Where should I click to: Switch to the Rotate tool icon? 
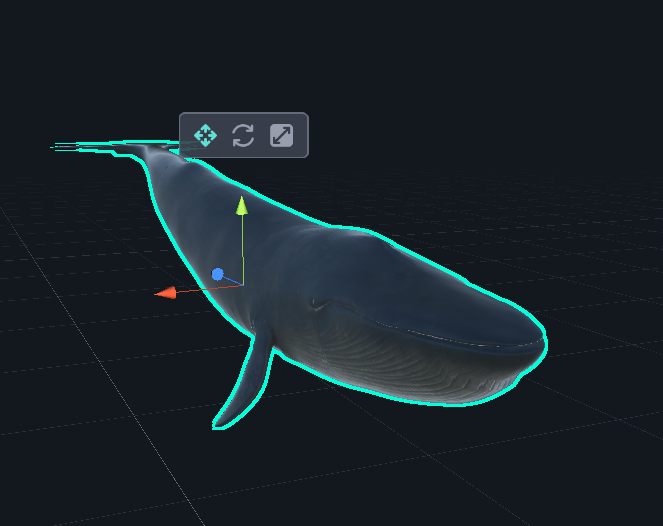click(243, 135)
